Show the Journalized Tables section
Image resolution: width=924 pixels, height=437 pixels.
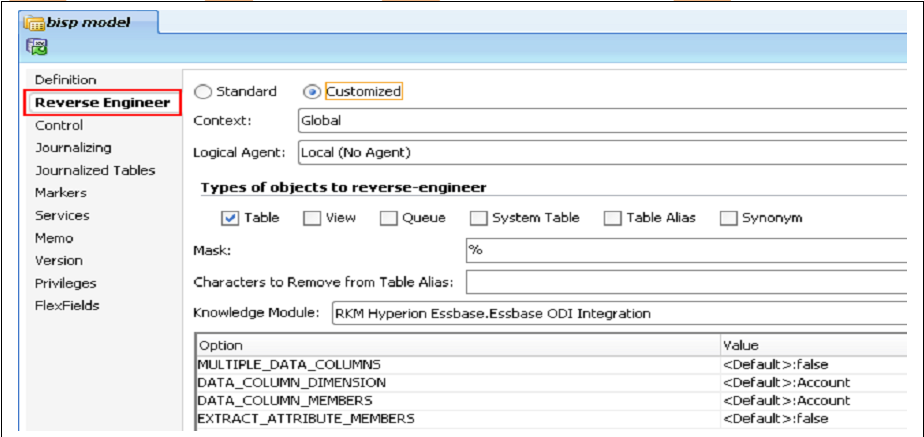pos(95,170)
